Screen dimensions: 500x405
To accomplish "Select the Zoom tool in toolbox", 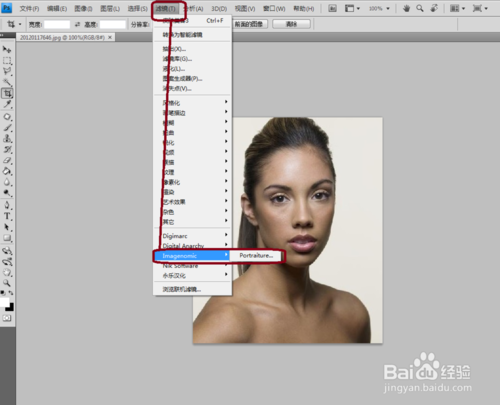I will 7,283.
